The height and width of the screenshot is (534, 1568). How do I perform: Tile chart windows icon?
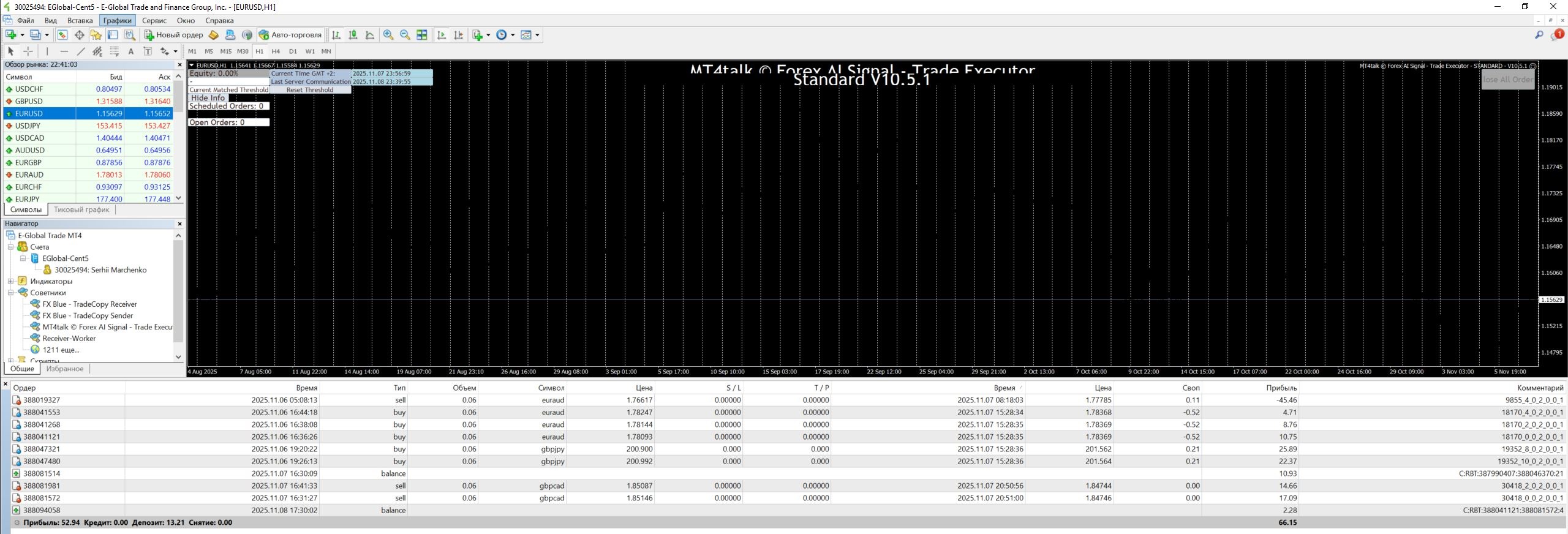422,35
